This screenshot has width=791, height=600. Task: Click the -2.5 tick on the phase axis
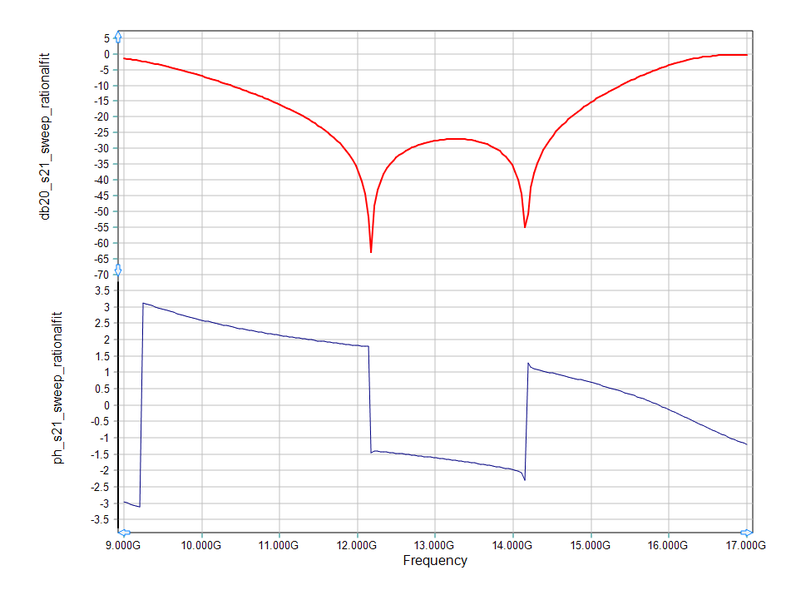click(101, 487)
